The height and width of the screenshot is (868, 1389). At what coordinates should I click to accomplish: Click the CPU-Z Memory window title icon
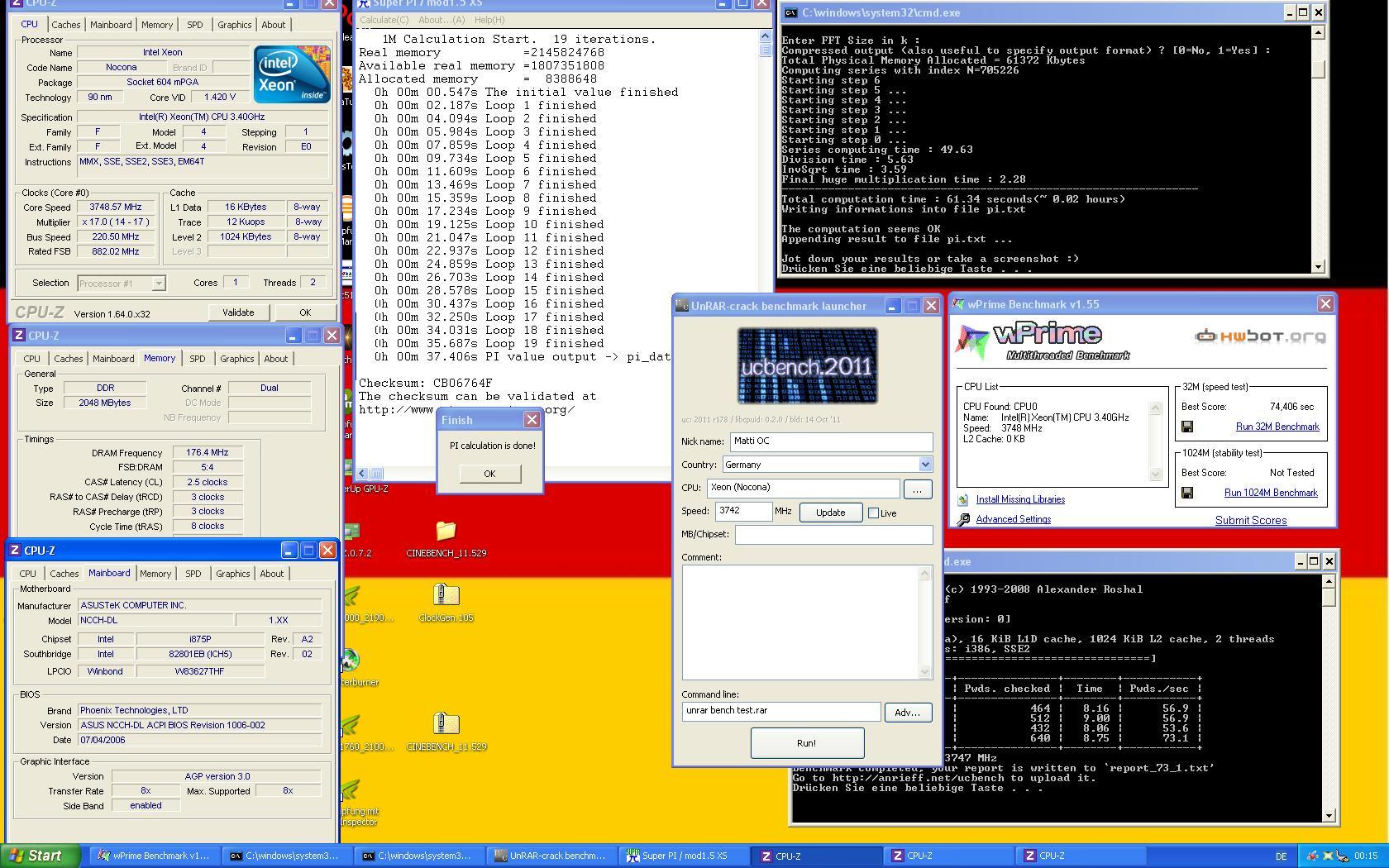point(19,336)
